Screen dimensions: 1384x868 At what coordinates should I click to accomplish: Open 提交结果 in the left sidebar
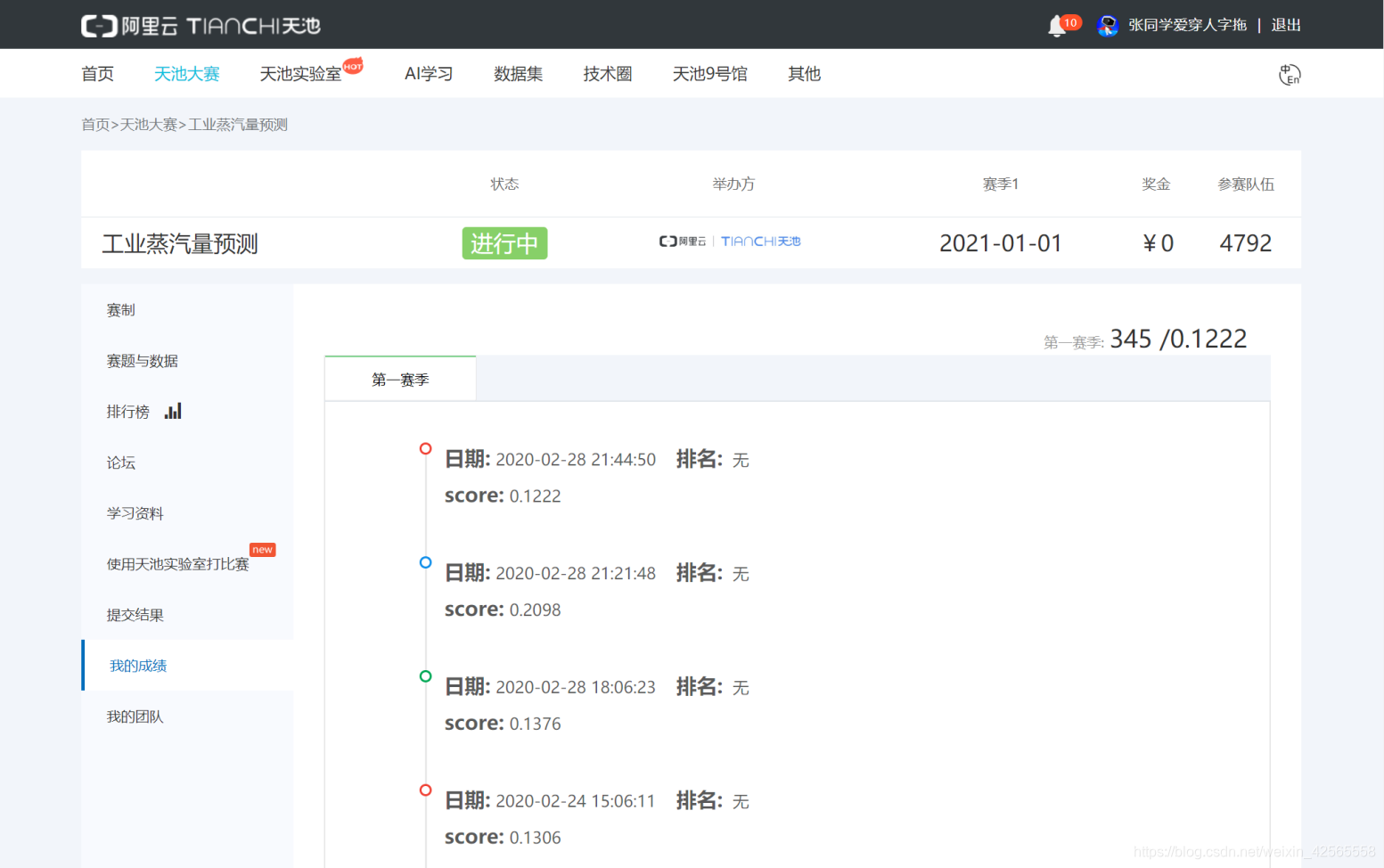(x=135, y=614)
